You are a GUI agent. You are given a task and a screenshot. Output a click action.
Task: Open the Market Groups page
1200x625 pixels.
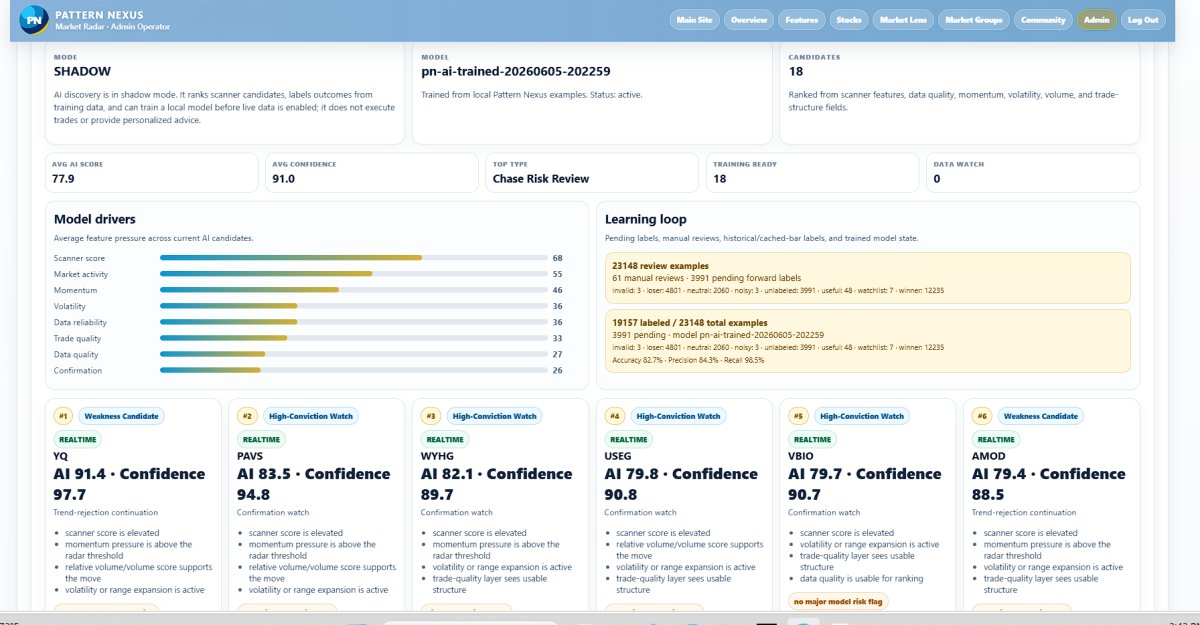point(974,20)
